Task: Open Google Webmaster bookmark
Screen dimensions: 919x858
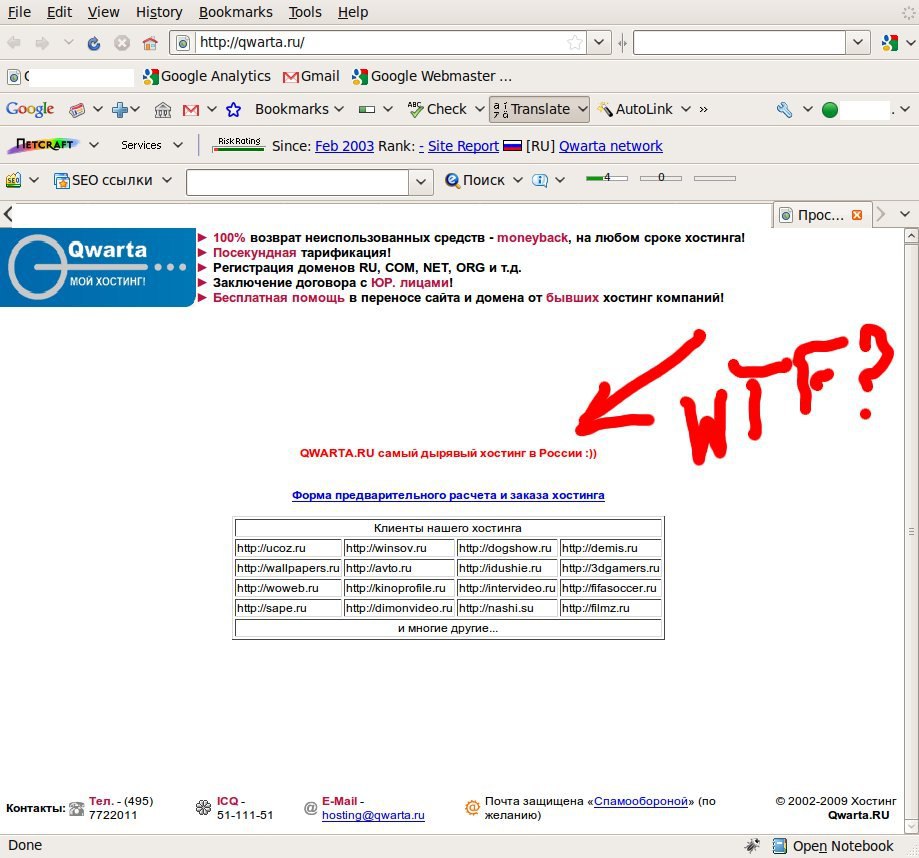Action: pyautogui.click(x=432, y=76)
